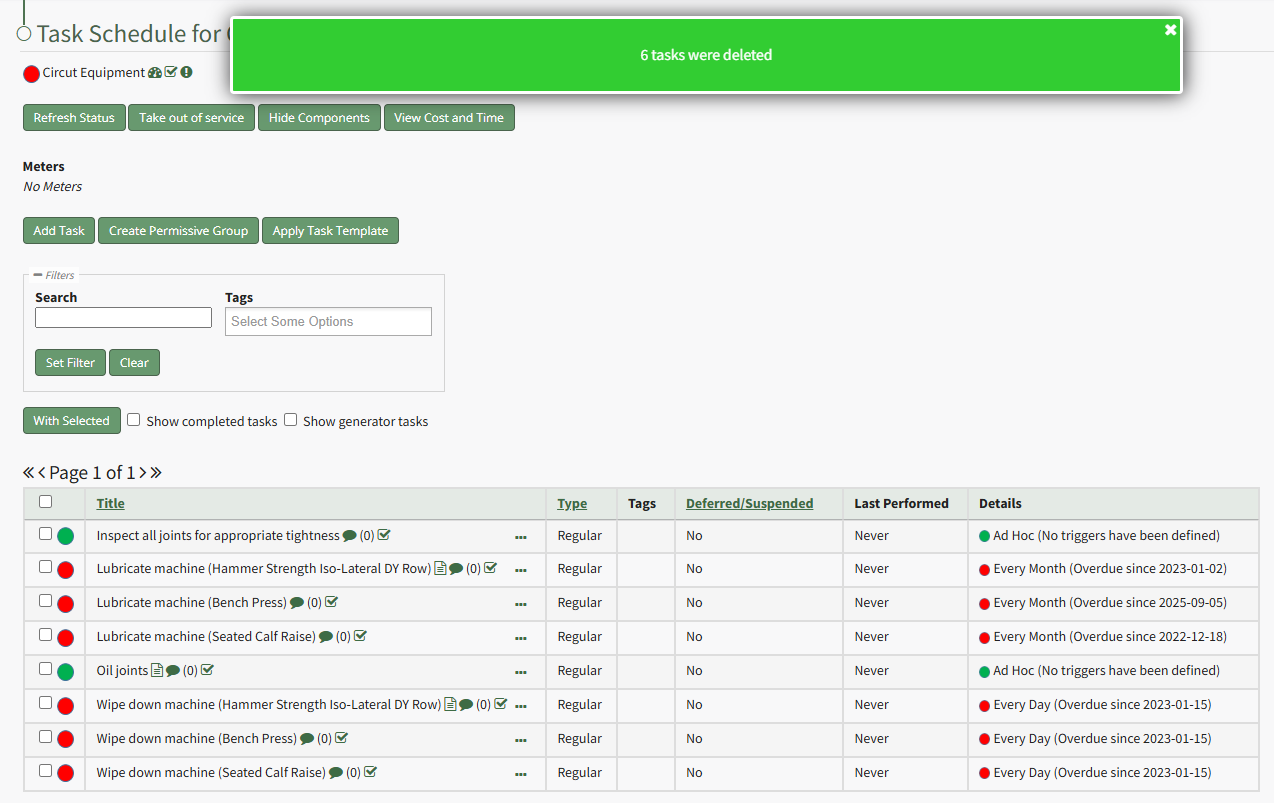
Task: Click the Apply Task Template button
Action: click(330, 231)
